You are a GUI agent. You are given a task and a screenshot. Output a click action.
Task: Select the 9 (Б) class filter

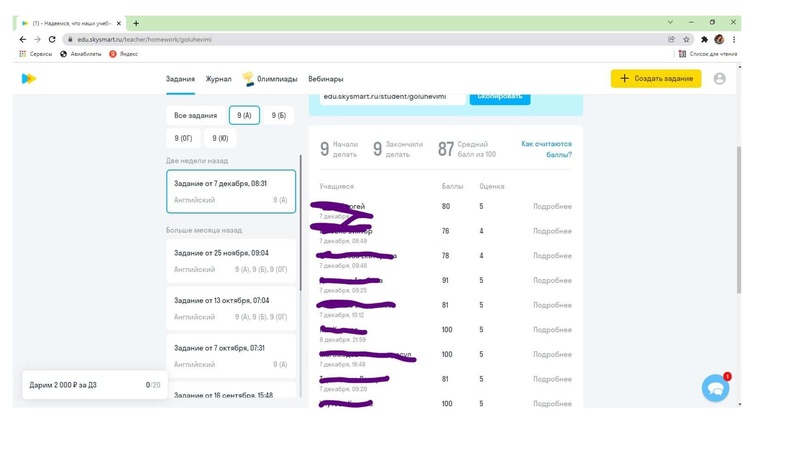pos(278,116)
